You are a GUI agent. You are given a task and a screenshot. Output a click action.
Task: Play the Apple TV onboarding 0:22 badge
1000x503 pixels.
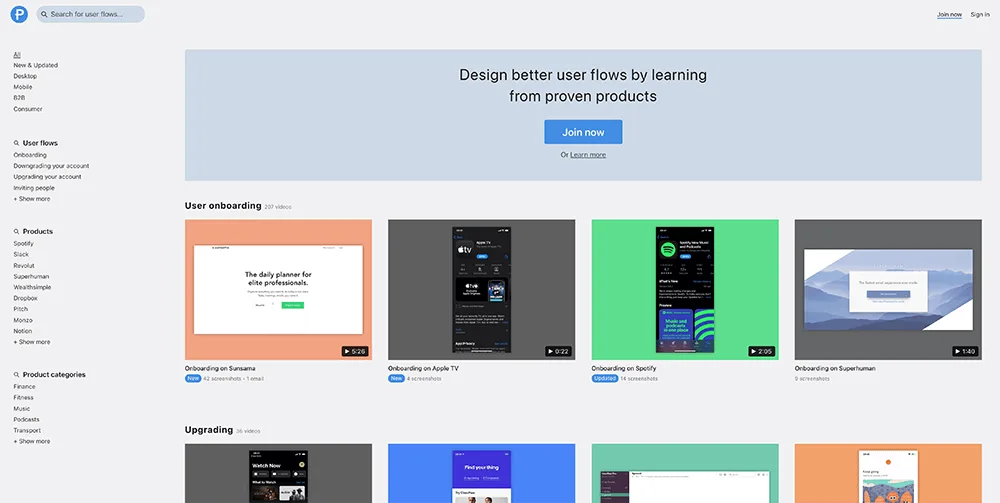558,351
